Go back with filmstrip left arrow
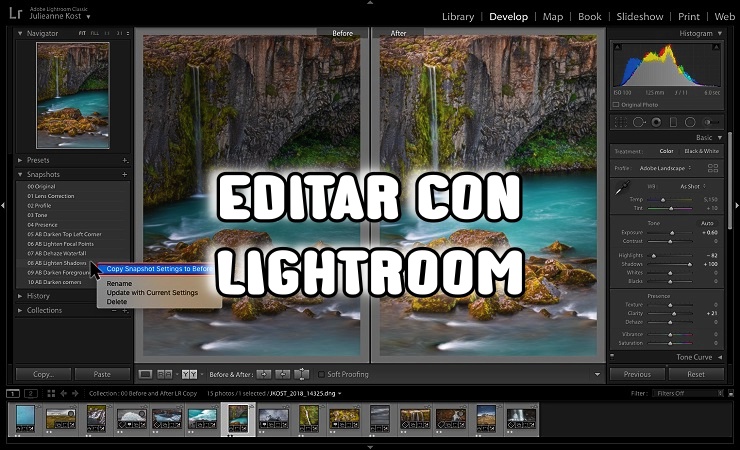 click(x=63, y=393)
